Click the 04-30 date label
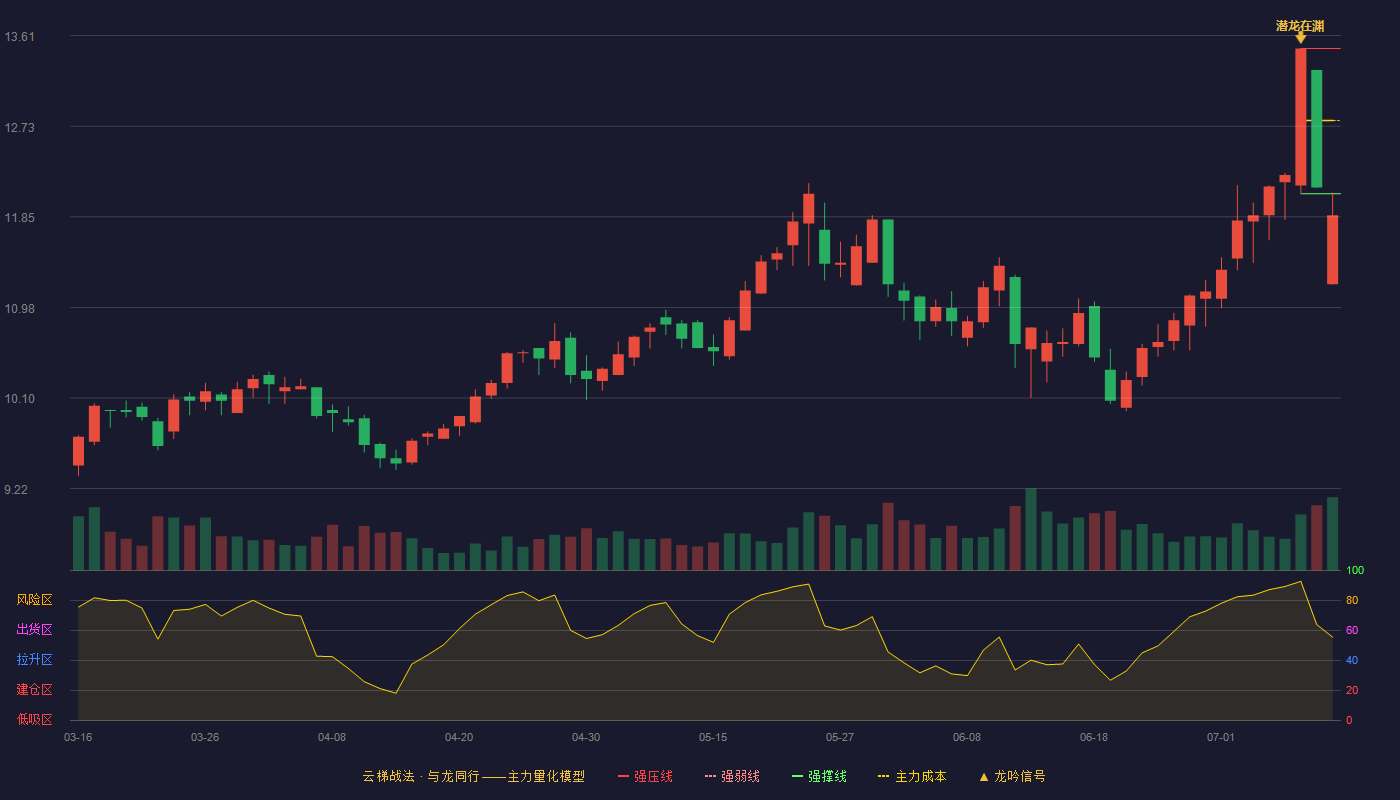Viewport: 1400px width, 800px height. 586,737
